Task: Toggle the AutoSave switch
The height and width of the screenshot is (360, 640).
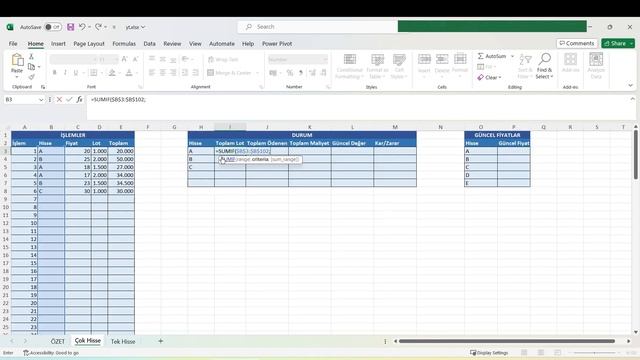Action: pyautogui.click(x=53, y=27)
